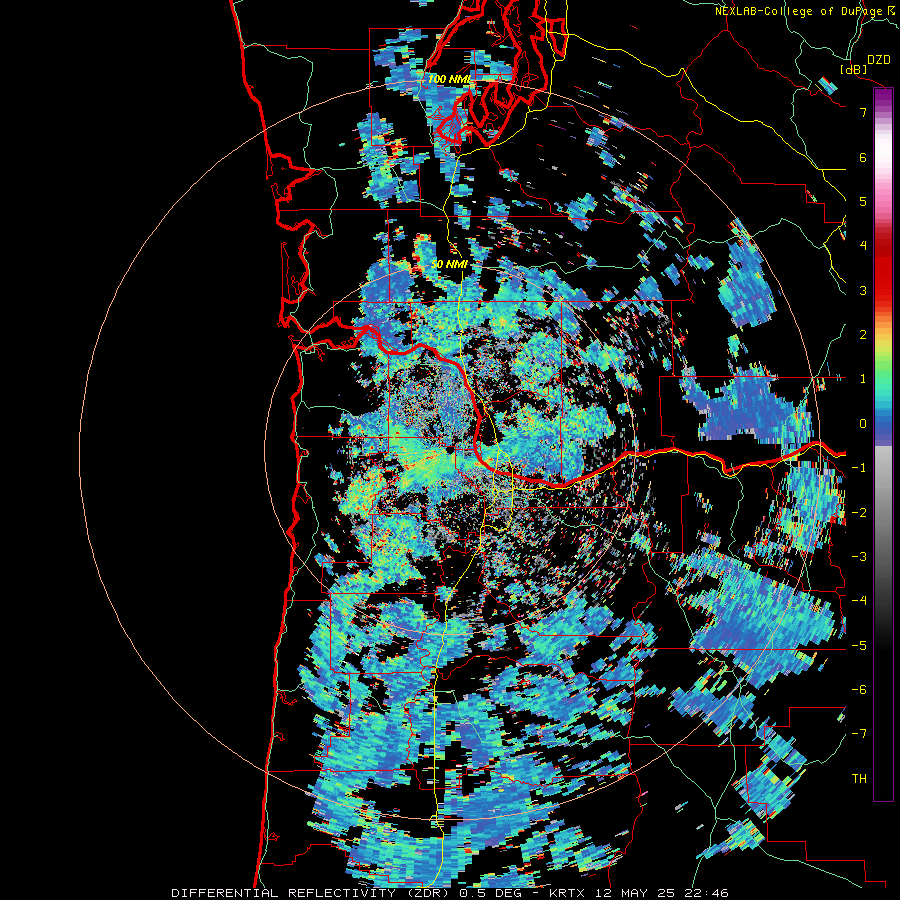Image resolution: width=900 pixels, height=900 pixels.
Task: Click the -5 value on color scale
Action: pyautogui.click(x=859, y=646)
